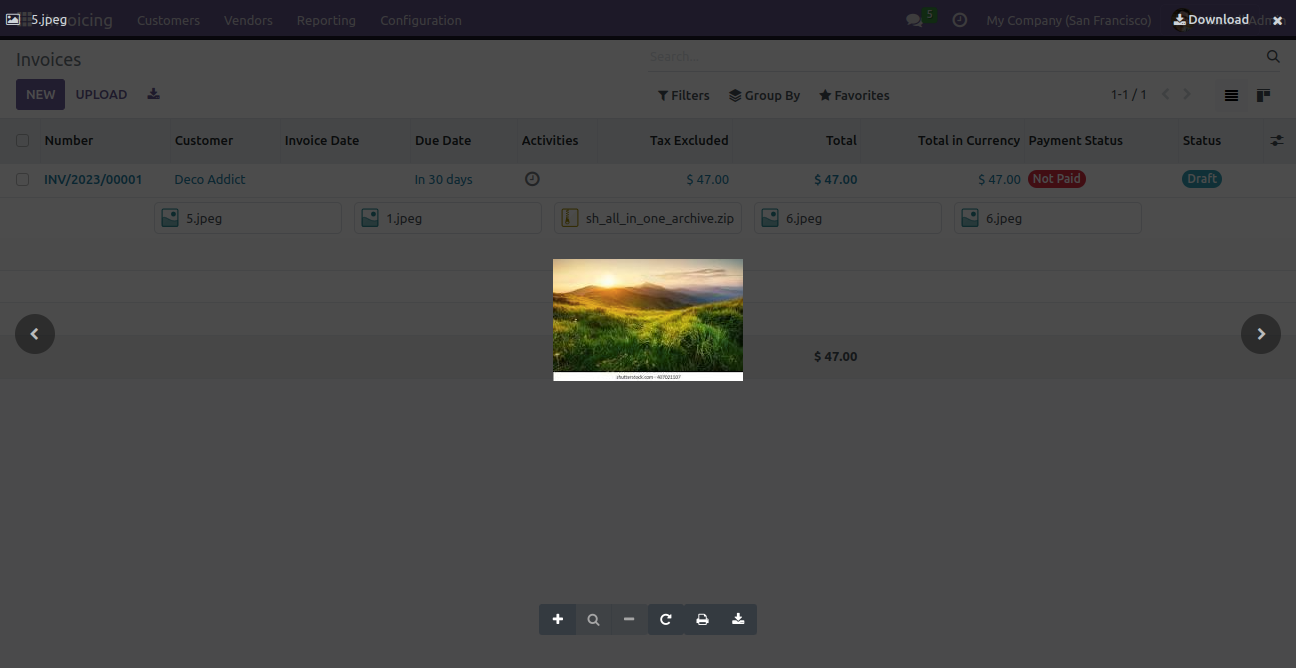This screenshot has width=1296, height=668.
Task: Switch to kanban view
Action: click(x=1263, y=95)
